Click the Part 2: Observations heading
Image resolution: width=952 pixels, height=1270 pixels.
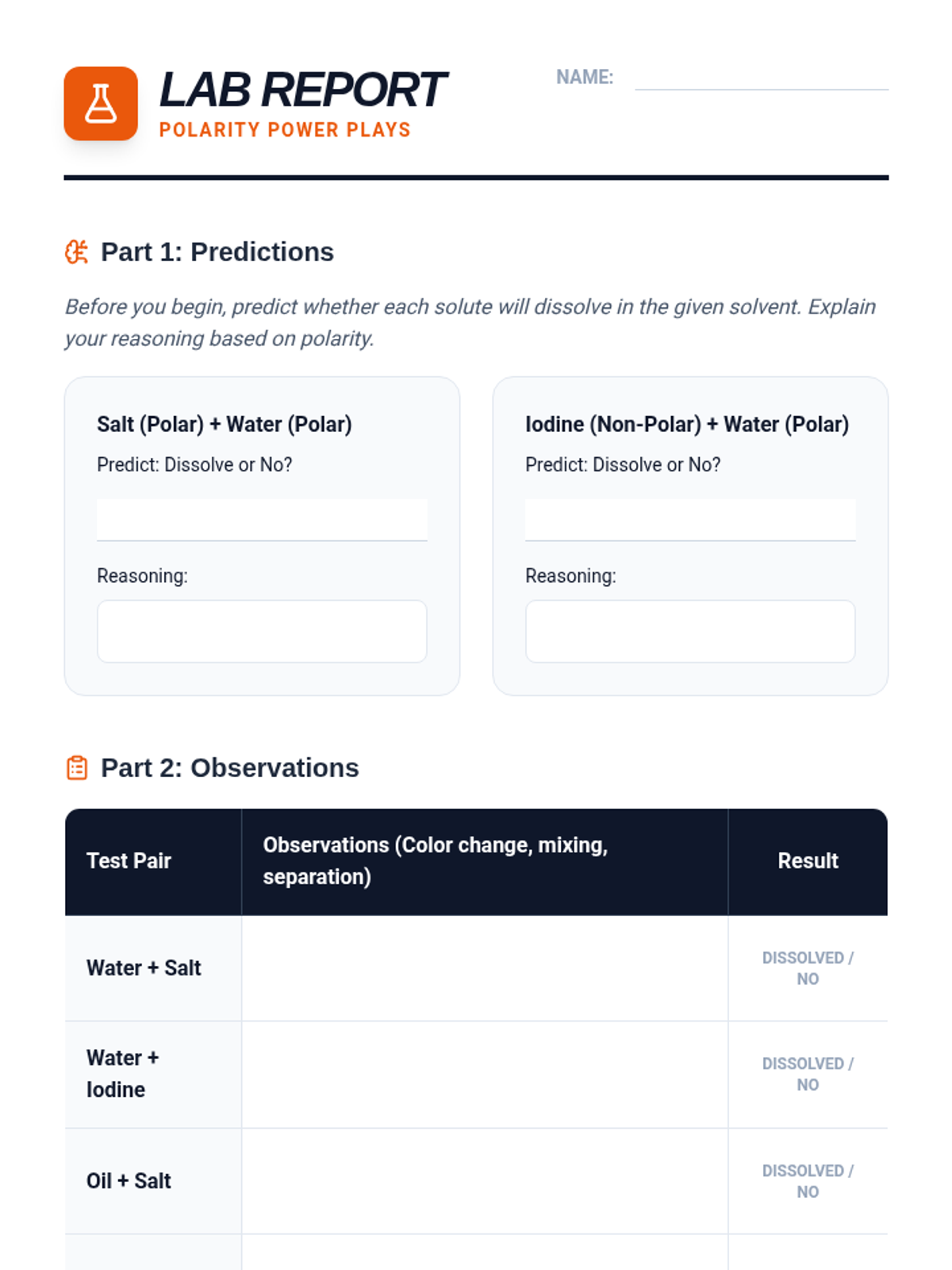click(230, 768)
